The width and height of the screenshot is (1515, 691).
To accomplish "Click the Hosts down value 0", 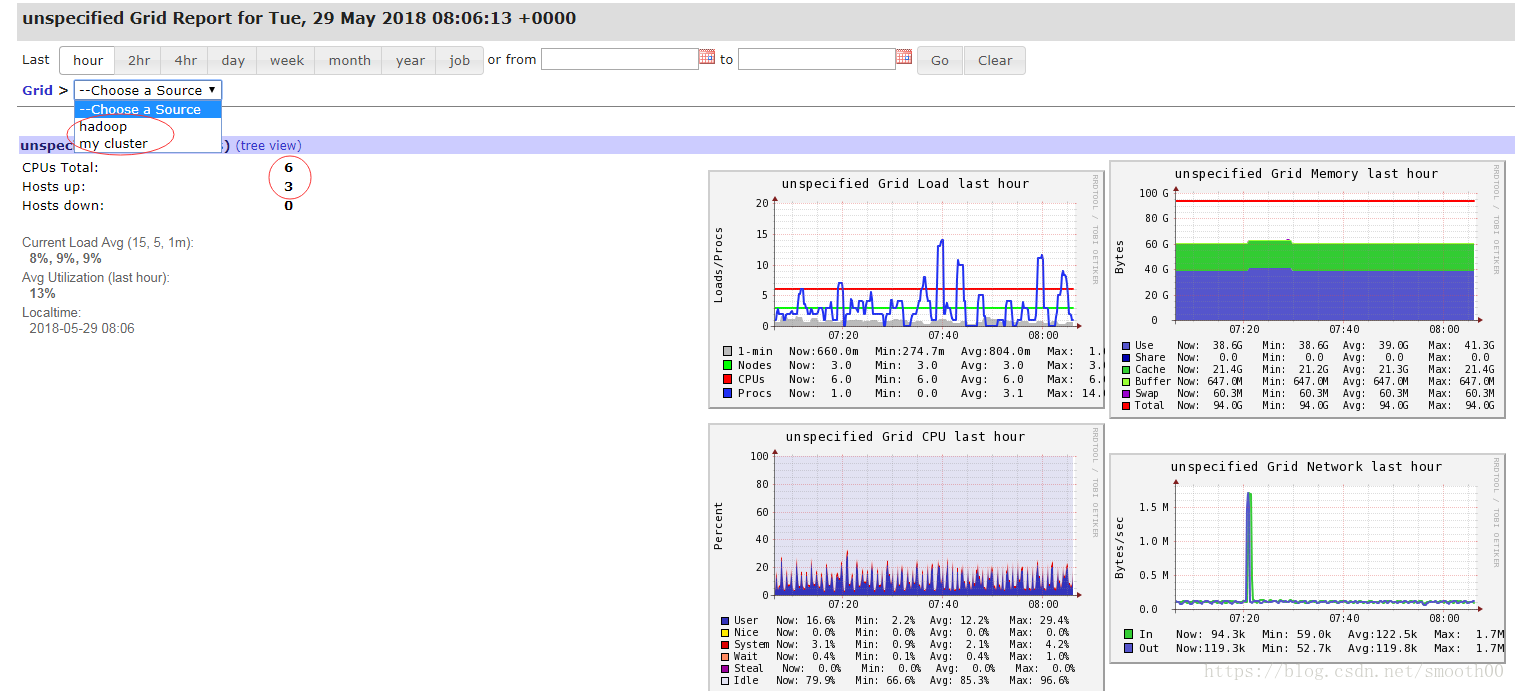I will 289,206.
